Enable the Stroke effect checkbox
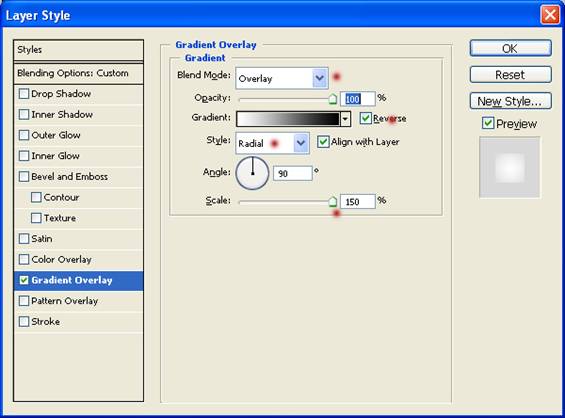 tap(24, 321)
